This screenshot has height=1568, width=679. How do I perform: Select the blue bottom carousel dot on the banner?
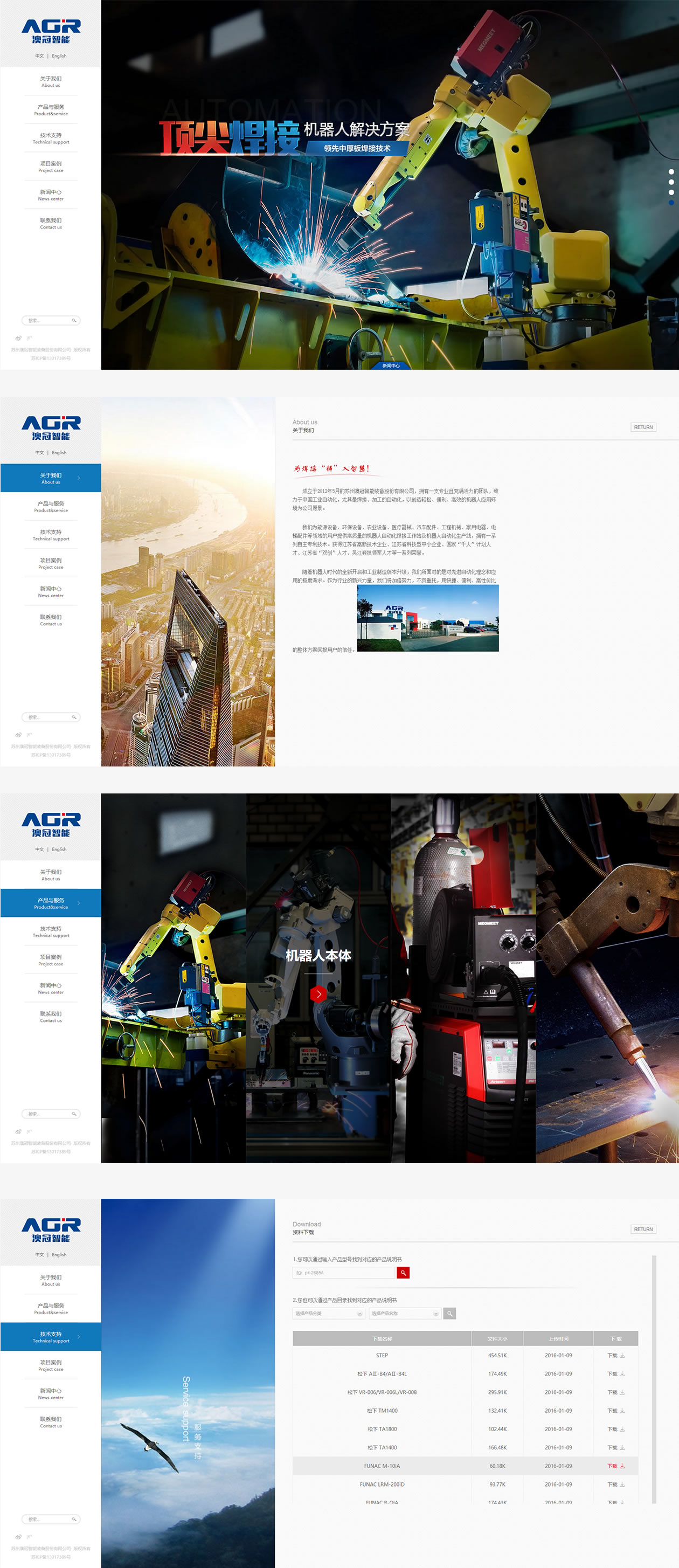[671, 202]
